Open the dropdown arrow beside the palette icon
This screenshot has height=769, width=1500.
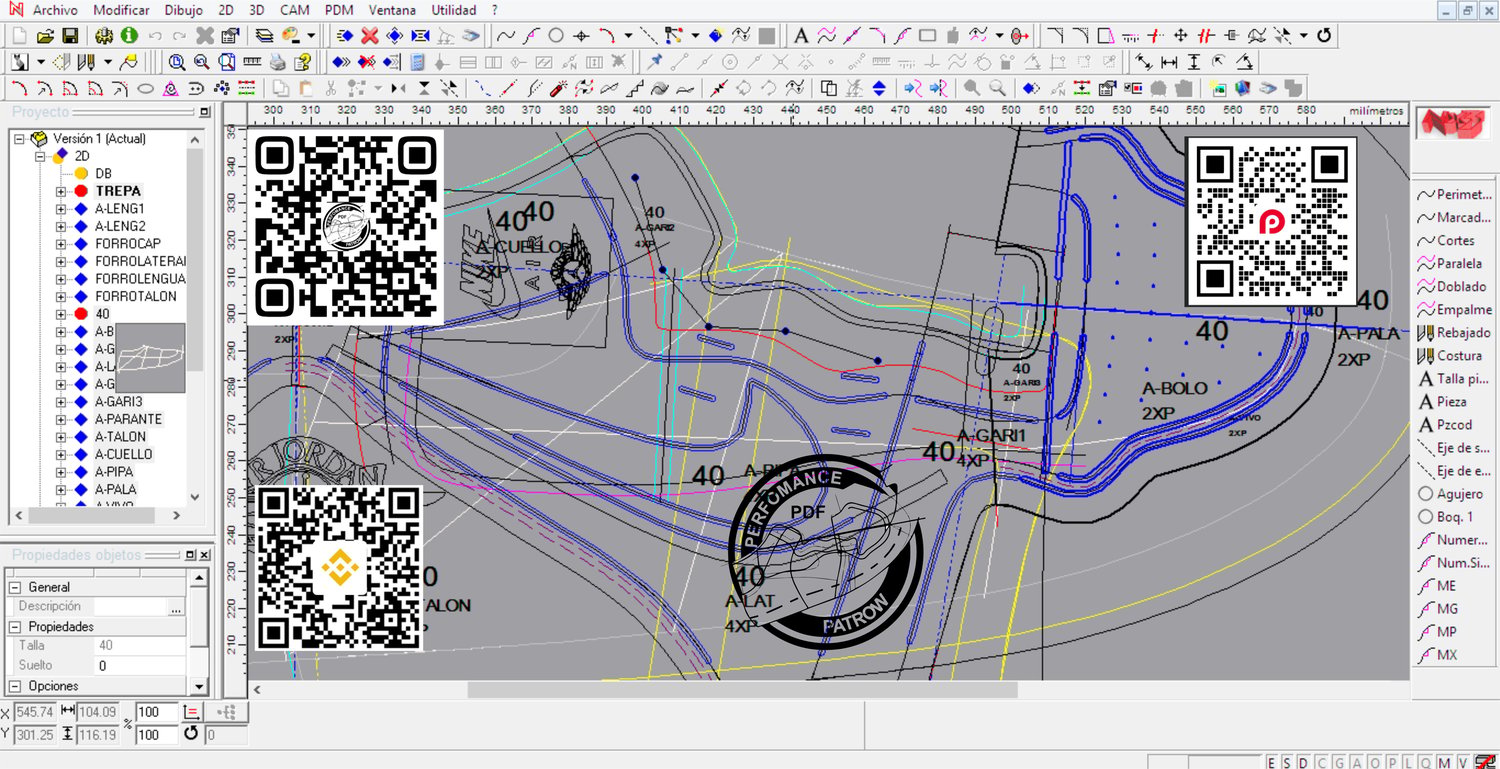311,36
